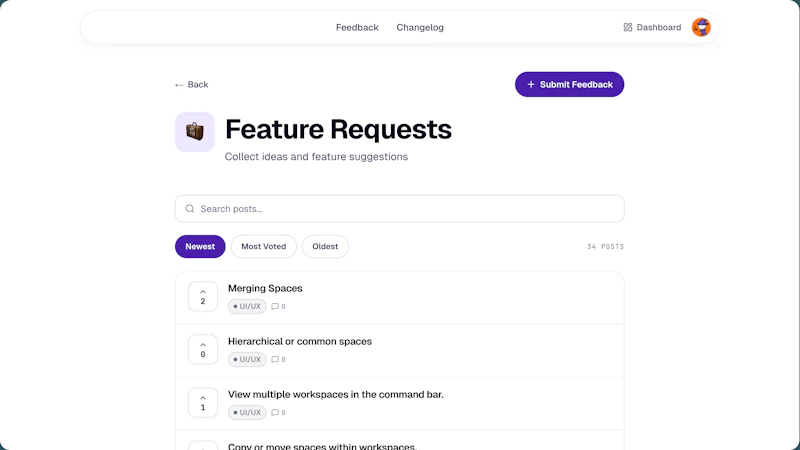The image size is (800, 450).
Task: Click the search magnifier icon
Action: [190, 209]
